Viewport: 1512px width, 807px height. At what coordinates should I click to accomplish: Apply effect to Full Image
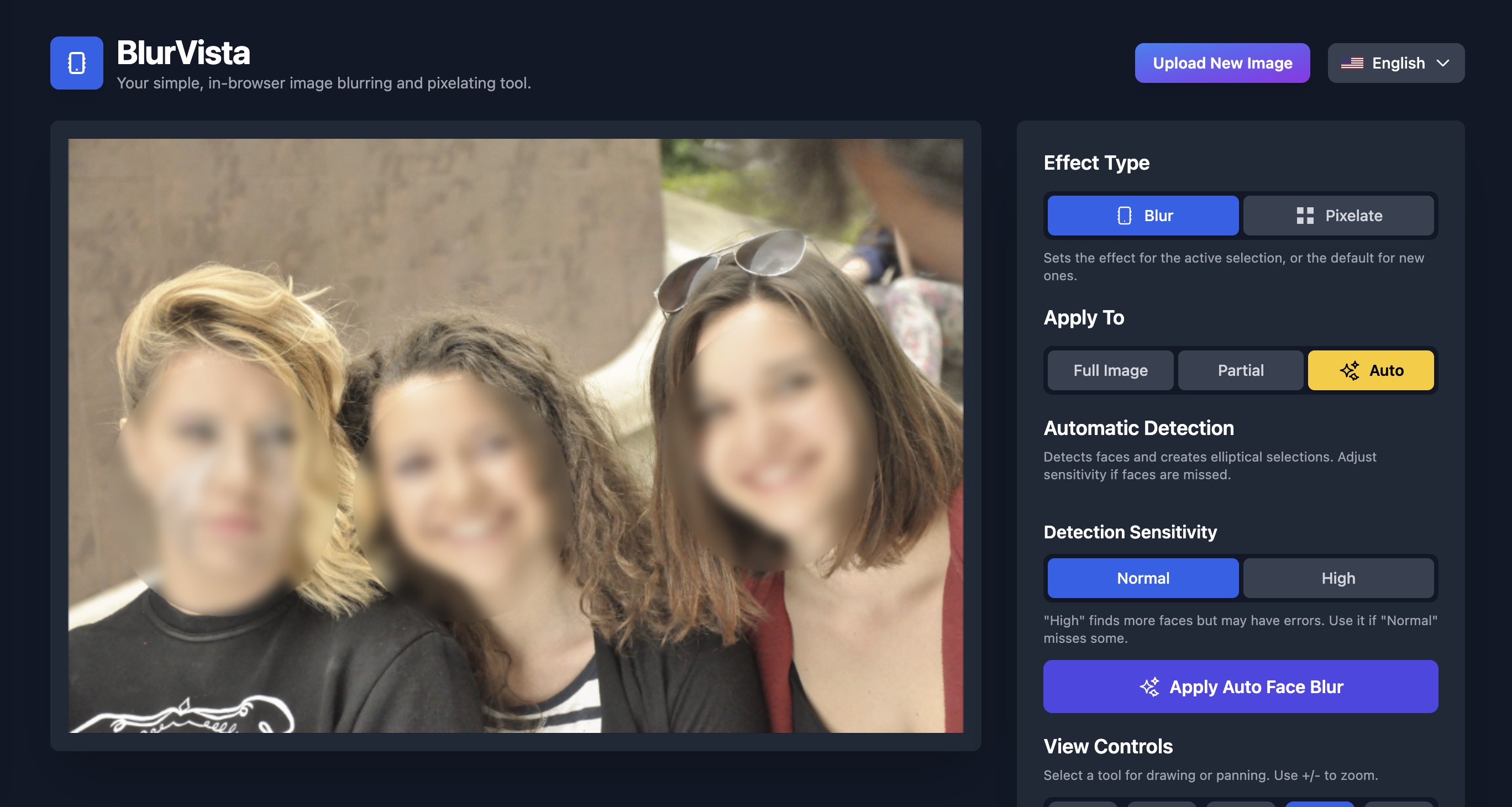pos(1110,370)
